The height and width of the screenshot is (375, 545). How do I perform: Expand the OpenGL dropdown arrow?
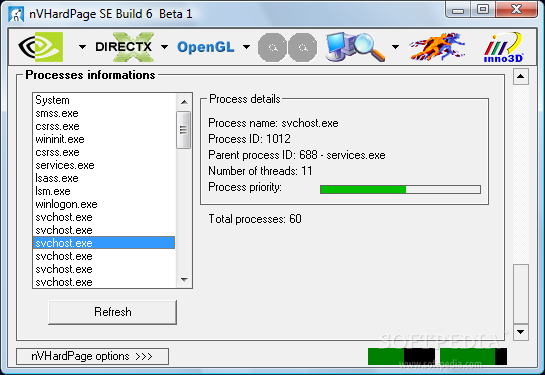pos(246,47)
